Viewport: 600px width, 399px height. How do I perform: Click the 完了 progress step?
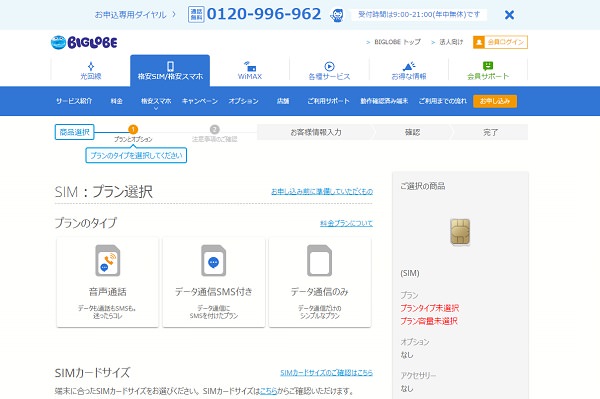coord(490,132)
